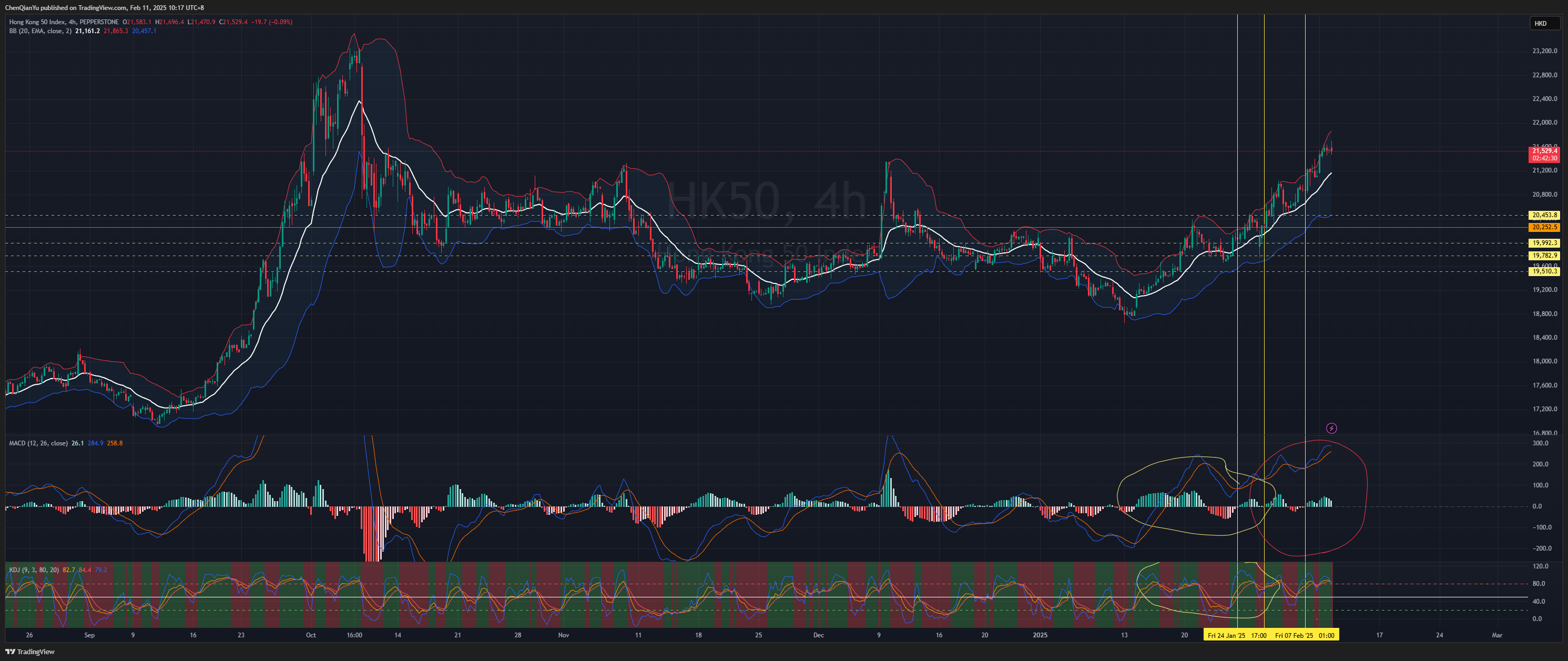
Task: Select the 19,782.9 price level label
Action: pyautogui.click(x=1545, y=256)
